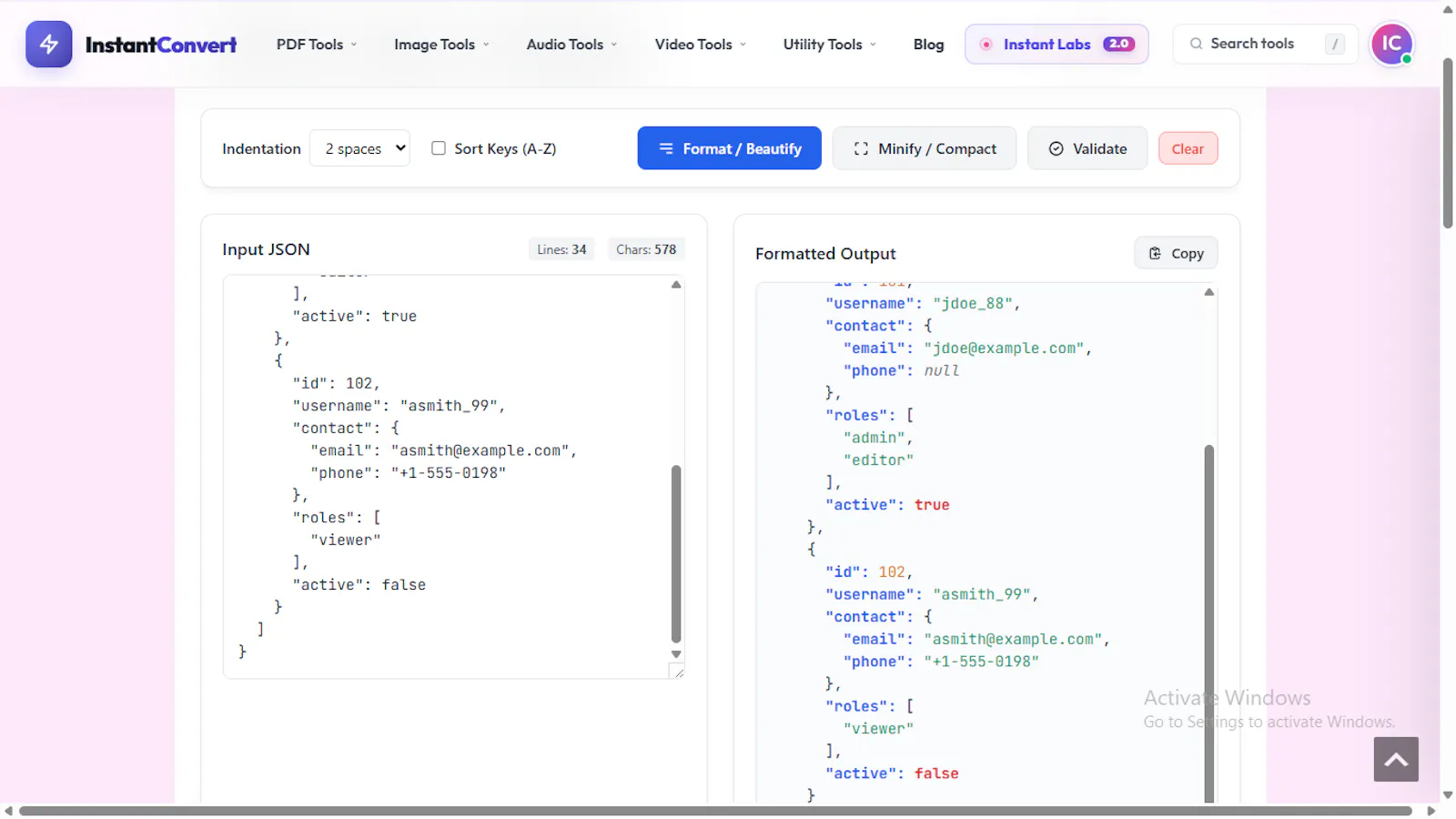Open the Indentation spaces dropdown
This screenshot has width=1456, height=819.
359,148
